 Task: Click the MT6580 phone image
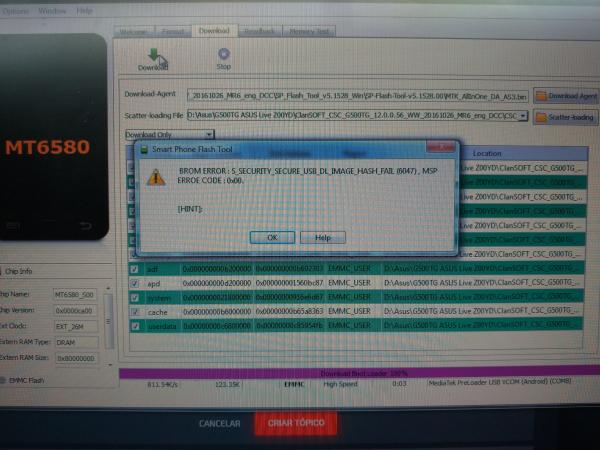coord(53,137)
